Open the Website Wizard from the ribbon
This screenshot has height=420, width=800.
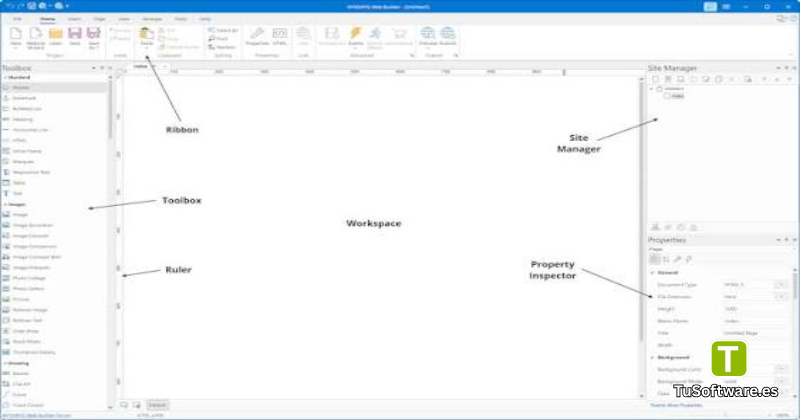pos(36,37)
